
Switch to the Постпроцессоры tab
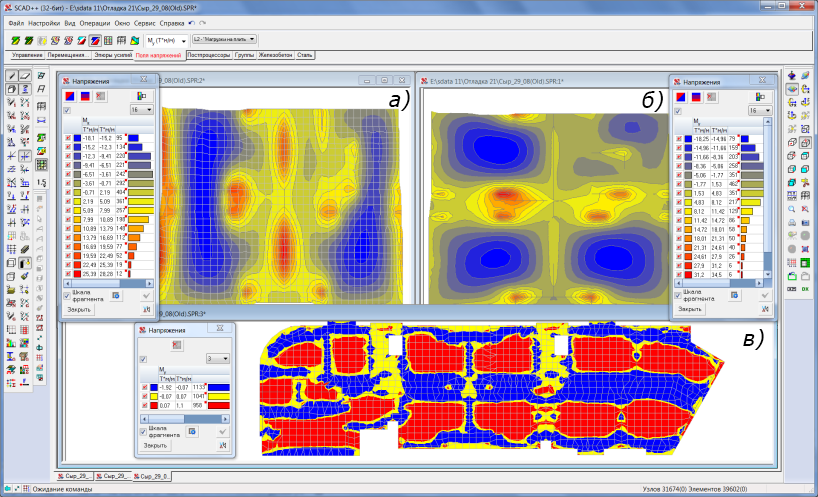[x=208, y=55]
